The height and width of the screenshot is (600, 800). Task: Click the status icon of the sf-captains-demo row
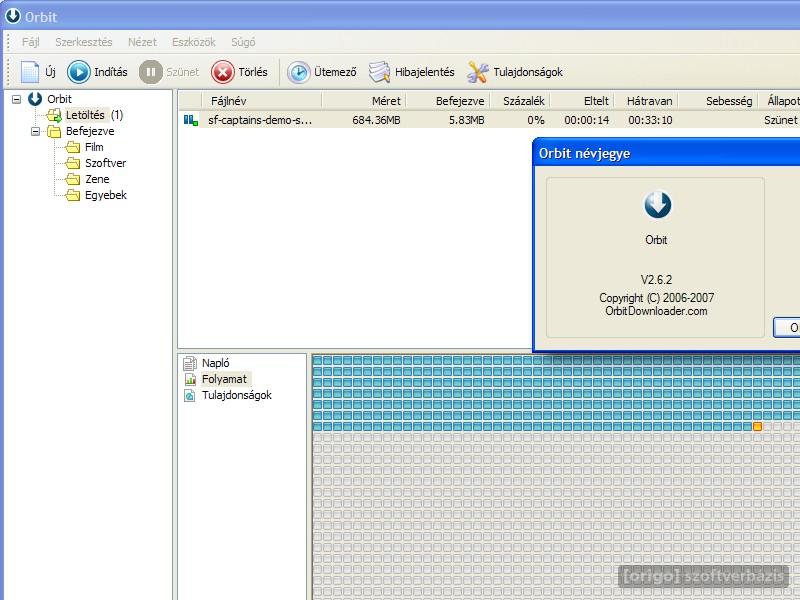191,120
